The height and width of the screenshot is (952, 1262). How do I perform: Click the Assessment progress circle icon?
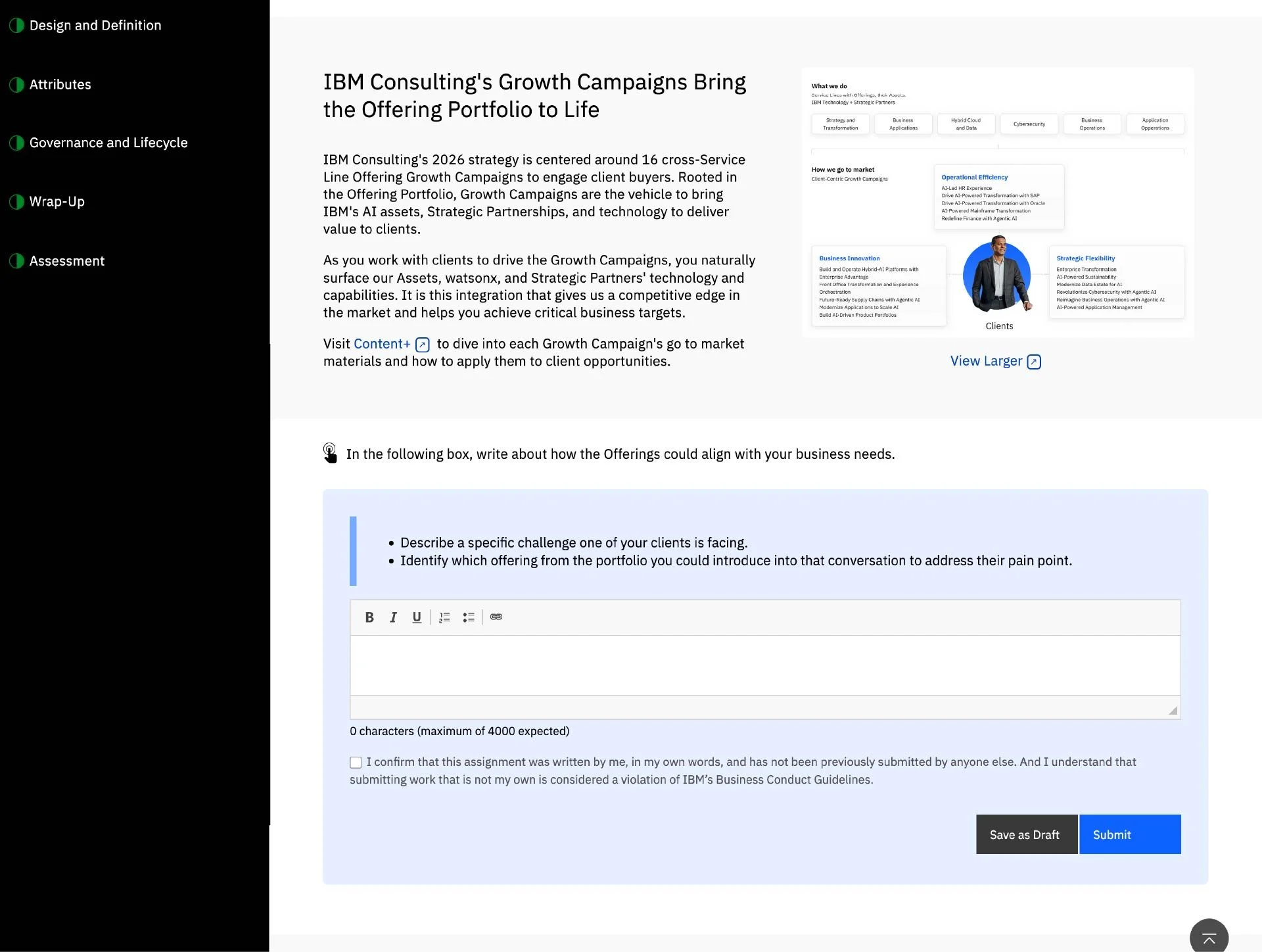pyautogui.click(x=16, y=261)
